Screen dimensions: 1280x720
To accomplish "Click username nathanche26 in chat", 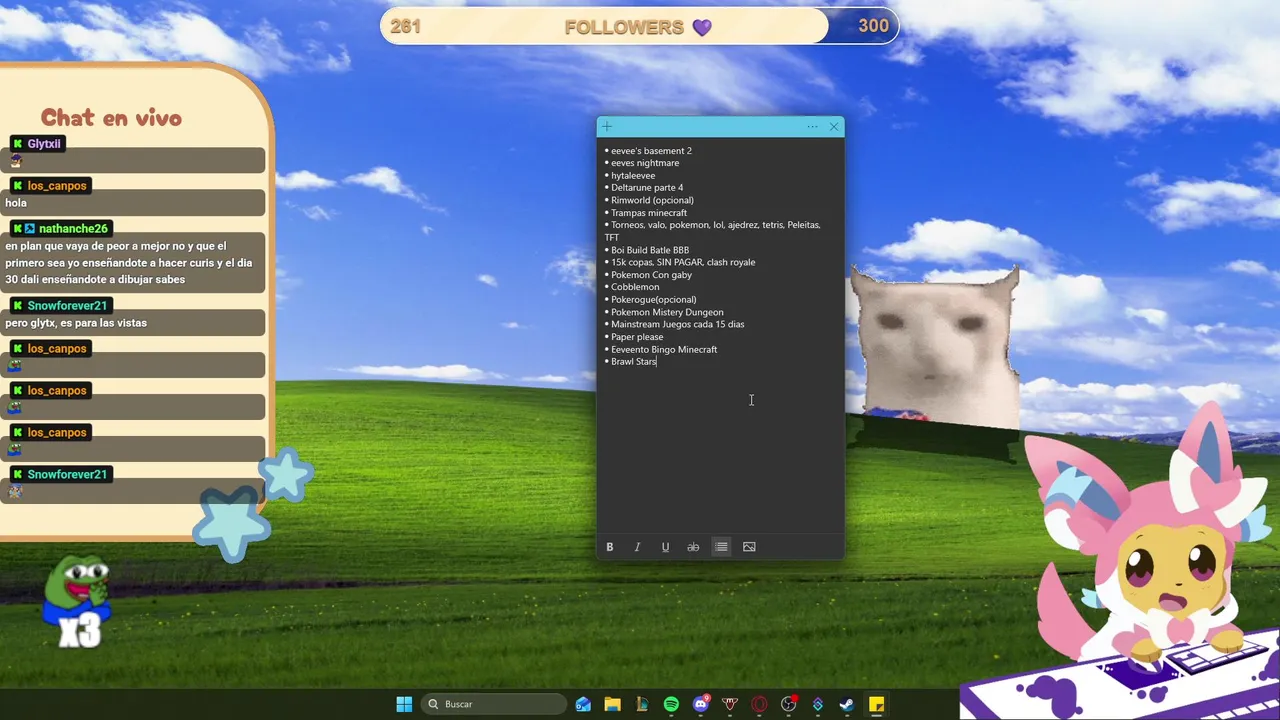I will [73, 229].
